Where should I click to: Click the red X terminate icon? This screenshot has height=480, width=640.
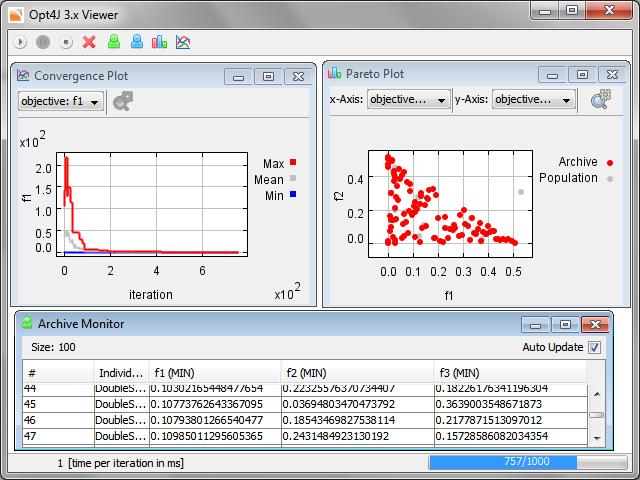click(x=89, y=42)
